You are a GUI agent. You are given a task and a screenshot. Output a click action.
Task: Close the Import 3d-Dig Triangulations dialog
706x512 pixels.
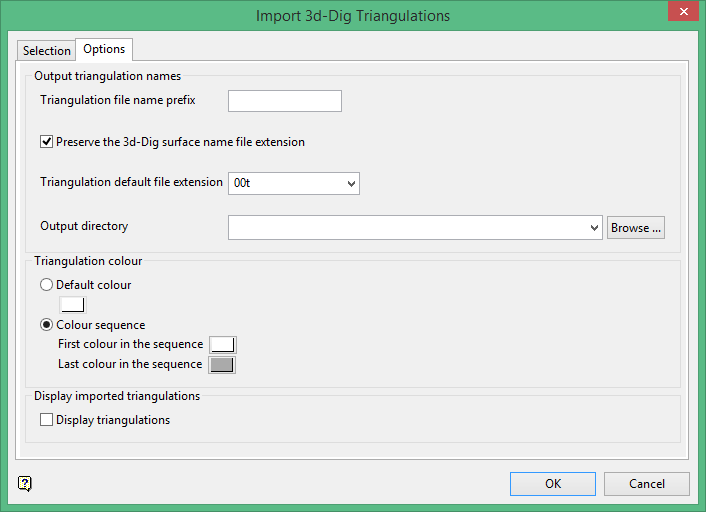(x=682, y=15)
